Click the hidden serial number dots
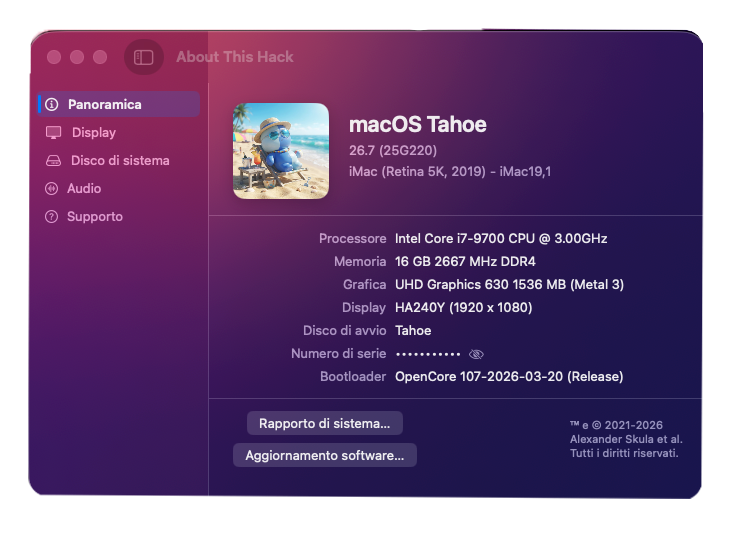The height and width of the screenshot is (534, 732). coord(428,354)
